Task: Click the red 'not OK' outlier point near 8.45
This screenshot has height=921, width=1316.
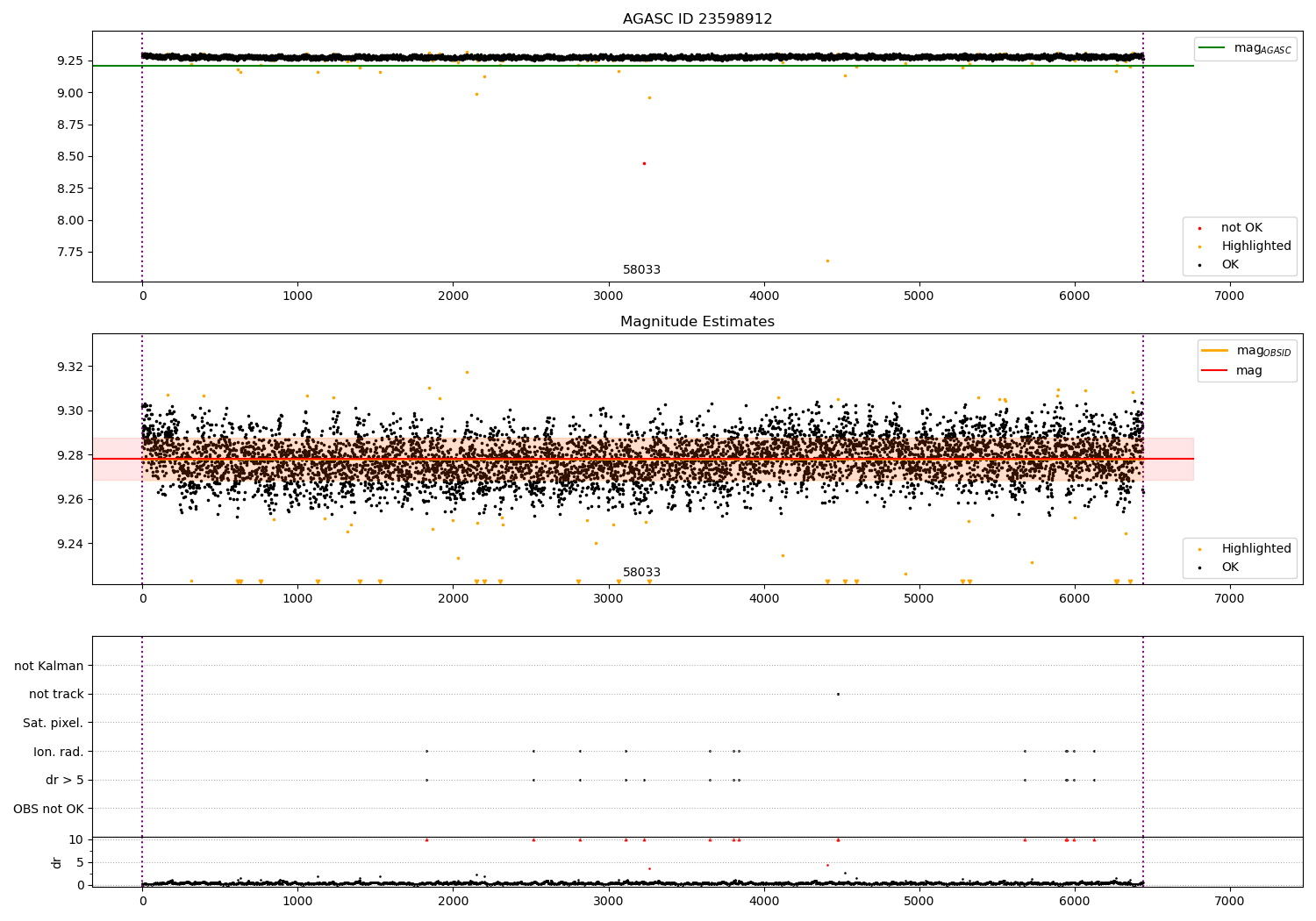Action: [644, 163]
